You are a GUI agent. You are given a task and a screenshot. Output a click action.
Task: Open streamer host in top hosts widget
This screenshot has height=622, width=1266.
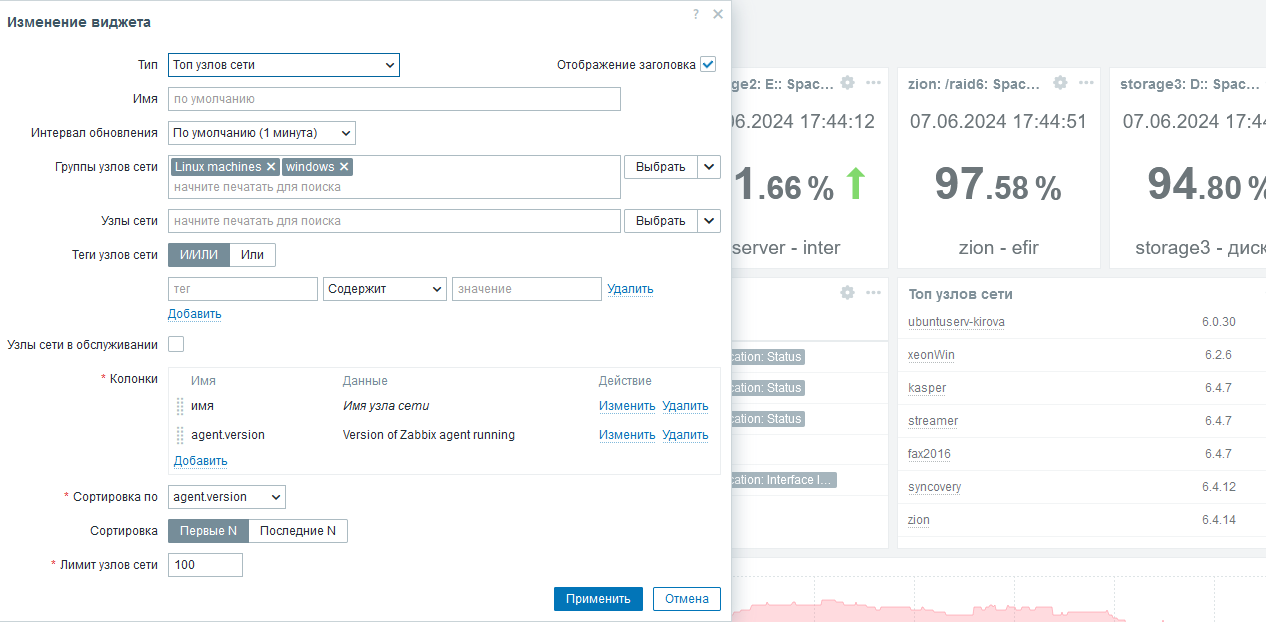pyautogui.click(x=933, y=421)
